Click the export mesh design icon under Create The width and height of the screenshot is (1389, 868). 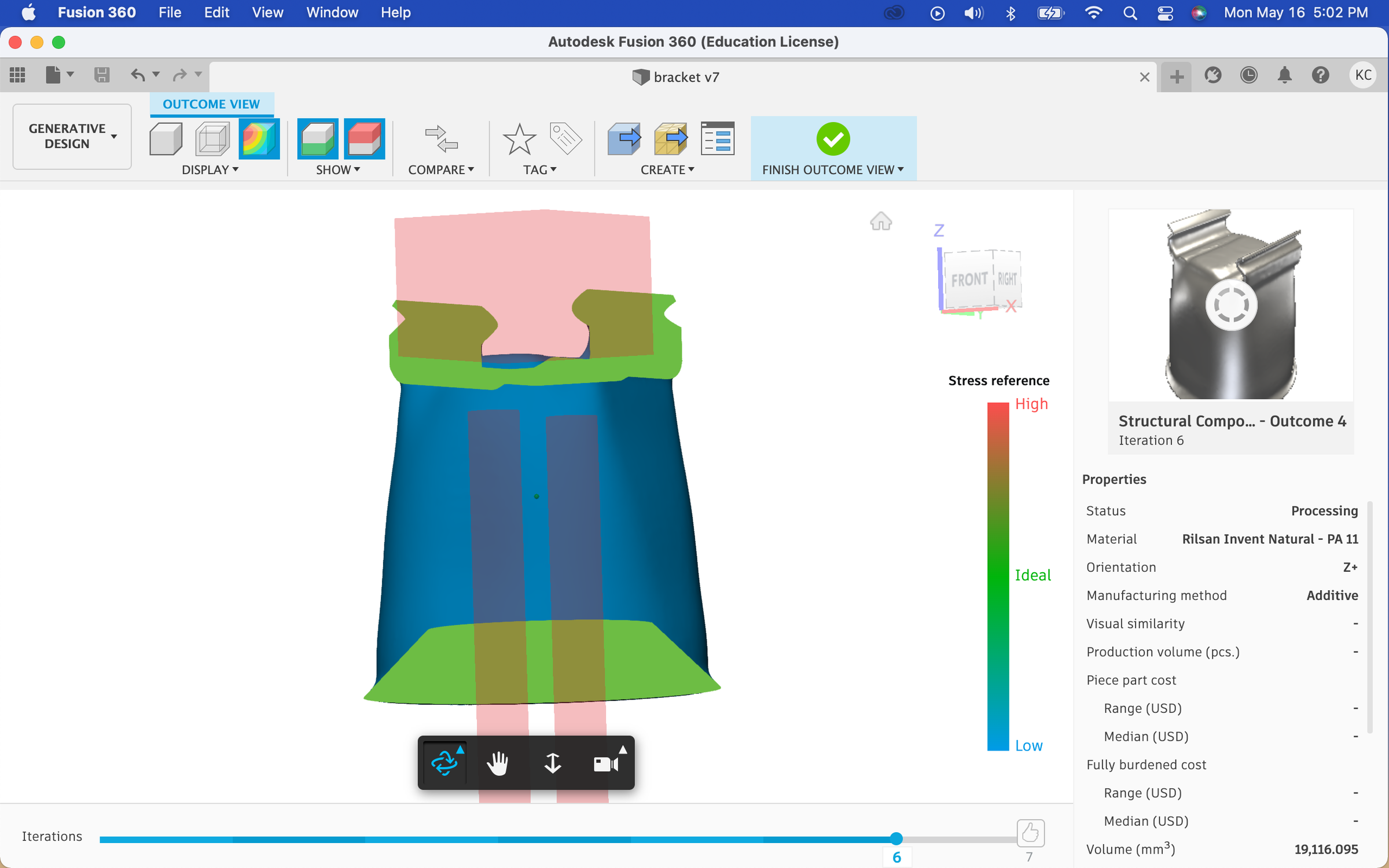671,139
